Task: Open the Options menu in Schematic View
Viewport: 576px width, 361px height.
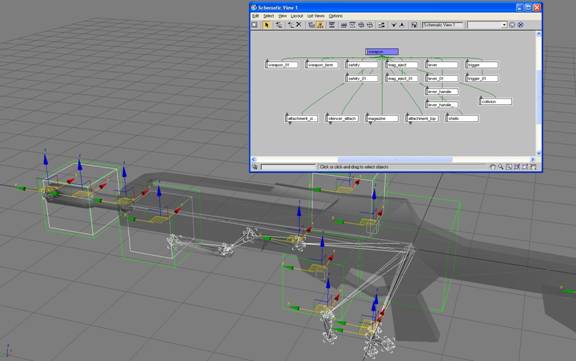Action: click(x=335, y=16)
